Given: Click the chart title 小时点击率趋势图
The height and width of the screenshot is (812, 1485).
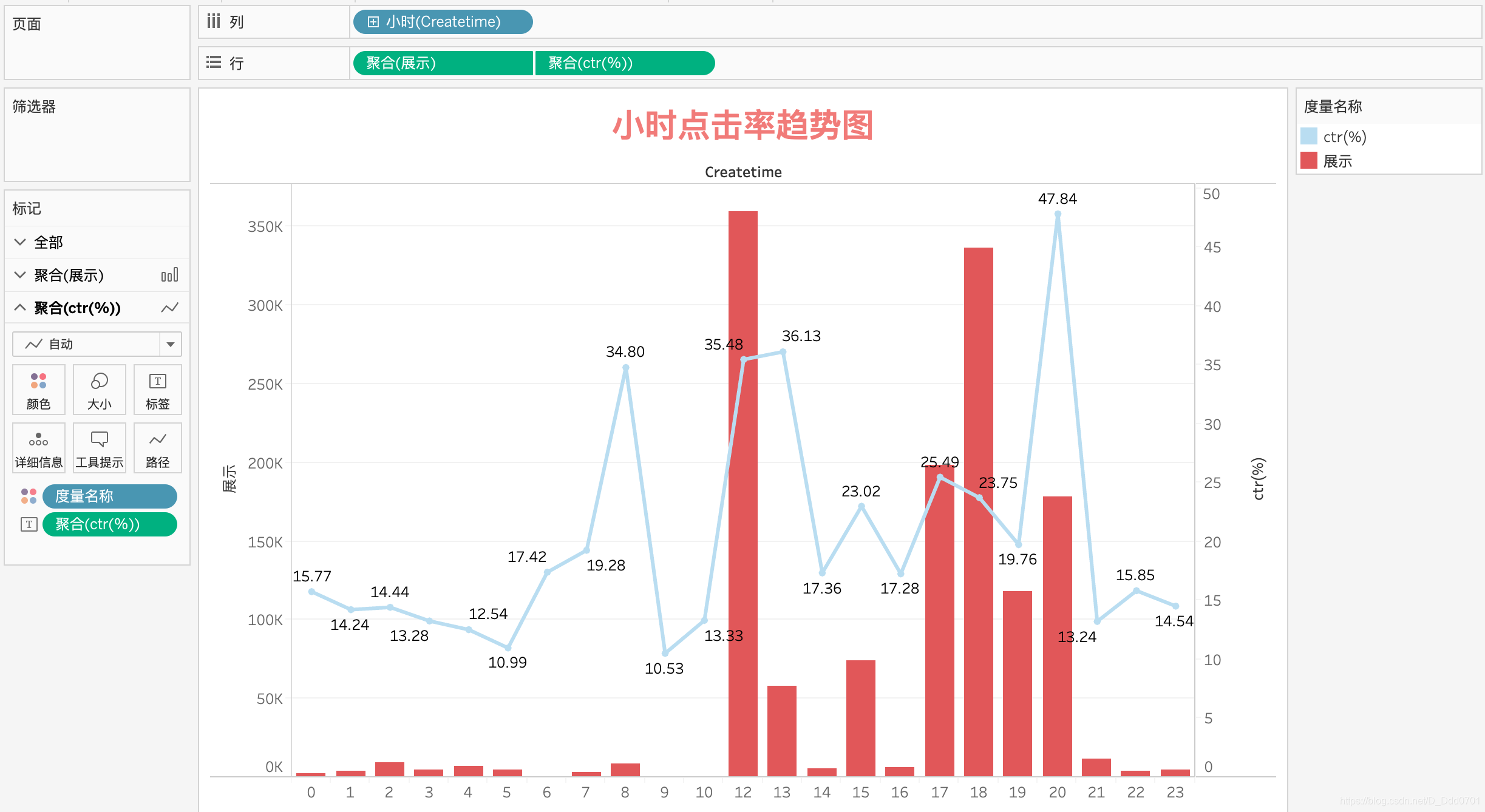Looking at the screenshot, I should [x=742, y=126].
